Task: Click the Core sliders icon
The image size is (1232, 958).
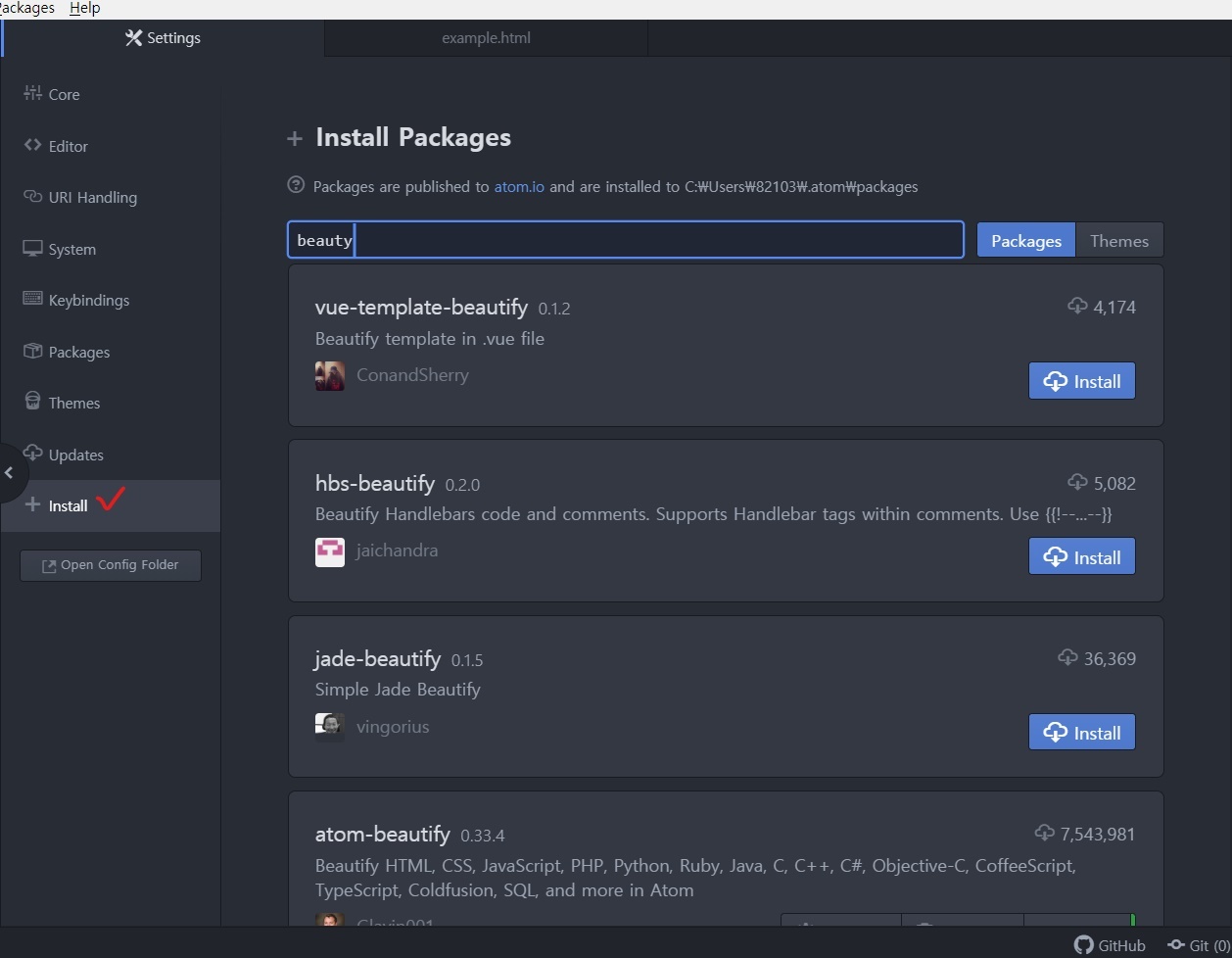Action: click(33, 93)
